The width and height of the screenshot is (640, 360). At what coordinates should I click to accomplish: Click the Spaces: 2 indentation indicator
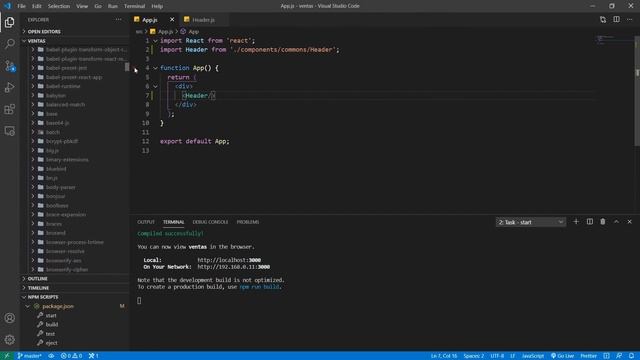(473, 356)
